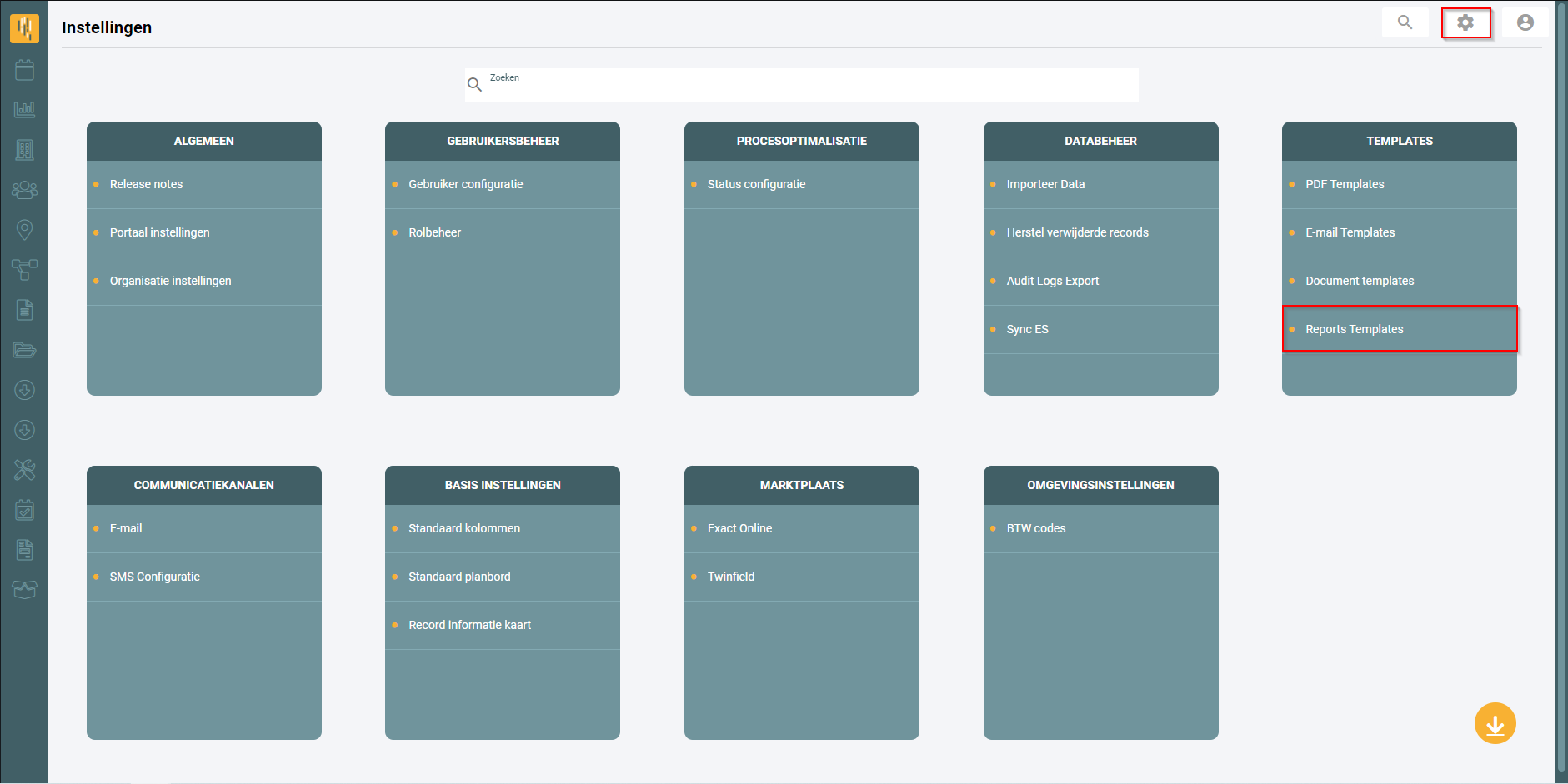Open E-mail under Communicatiekanalen
This screenshot has height=784, width=1568.
204,528
